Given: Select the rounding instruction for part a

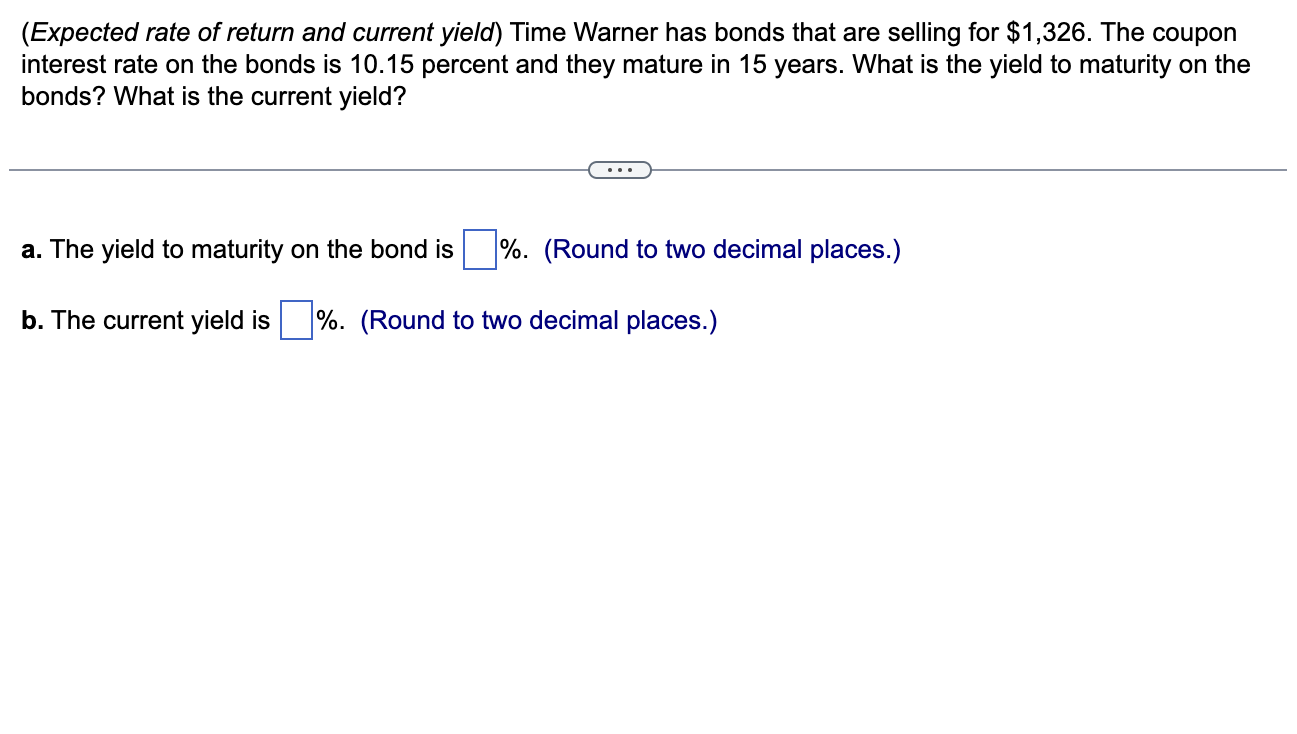Looking at the screenshot, I should pos(721,249).
